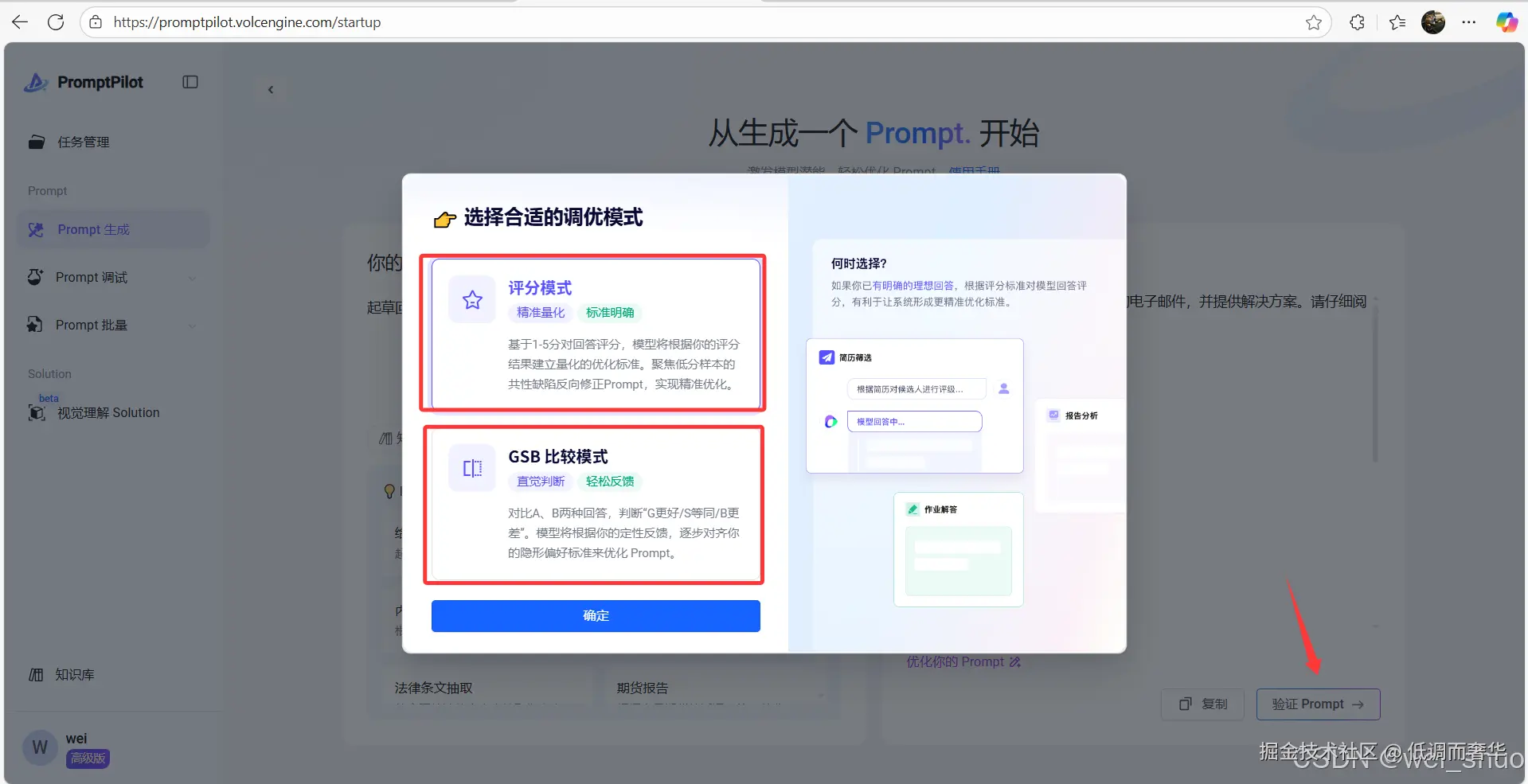The image size is (1528, 784).
Task: Open the 知识库 knowledge base icon
Action: tap(36, 674)
